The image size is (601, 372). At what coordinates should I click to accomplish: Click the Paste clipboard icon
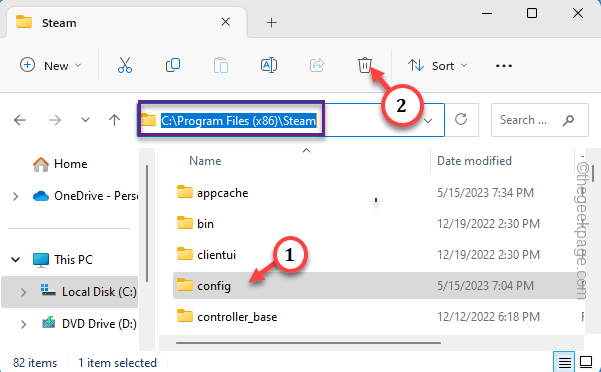point(221,66)
